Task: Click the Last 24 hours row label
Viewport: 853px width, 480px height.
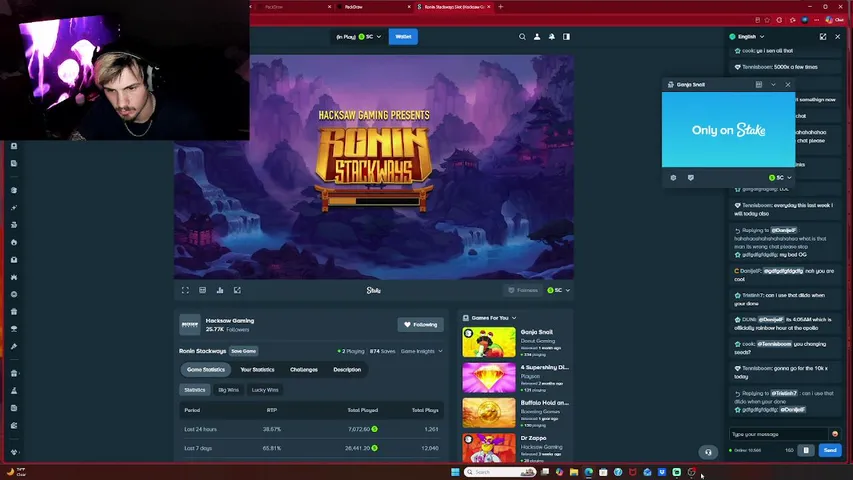Action: click(200, 429)
